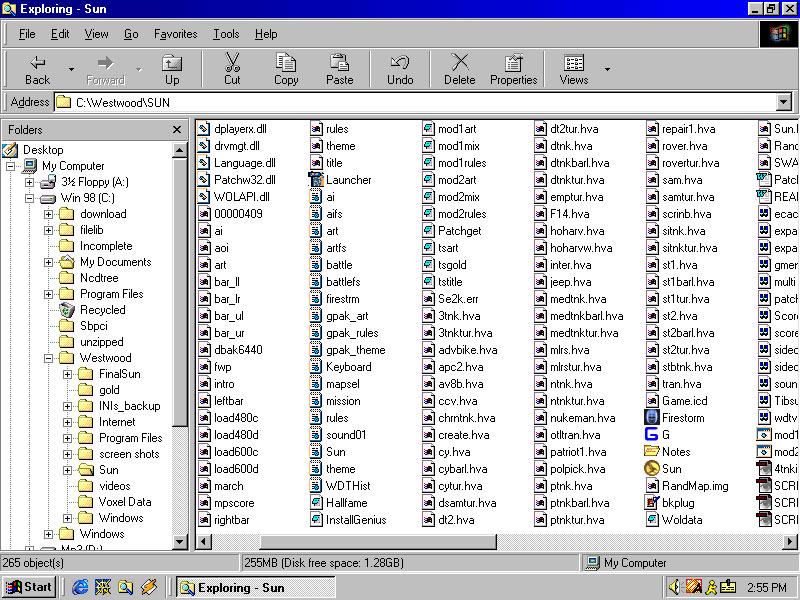Expand the Program Files node under Win 98
Viewport: 800px width, 600px height.
(48, 294)
